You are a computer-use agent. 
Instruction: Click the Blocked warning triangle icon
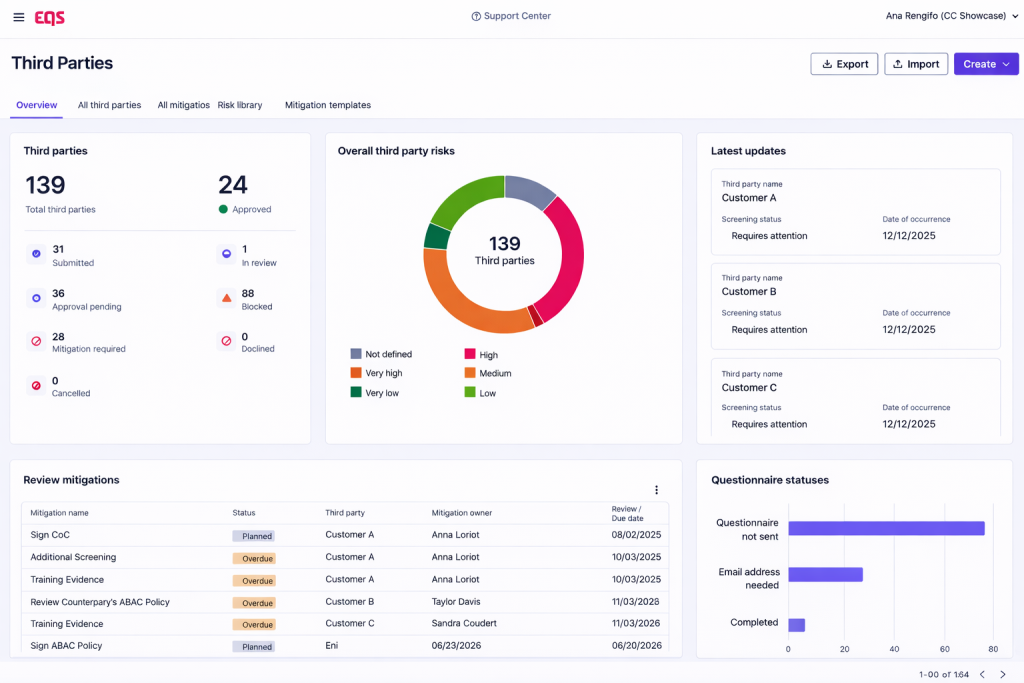click(226, 299)
